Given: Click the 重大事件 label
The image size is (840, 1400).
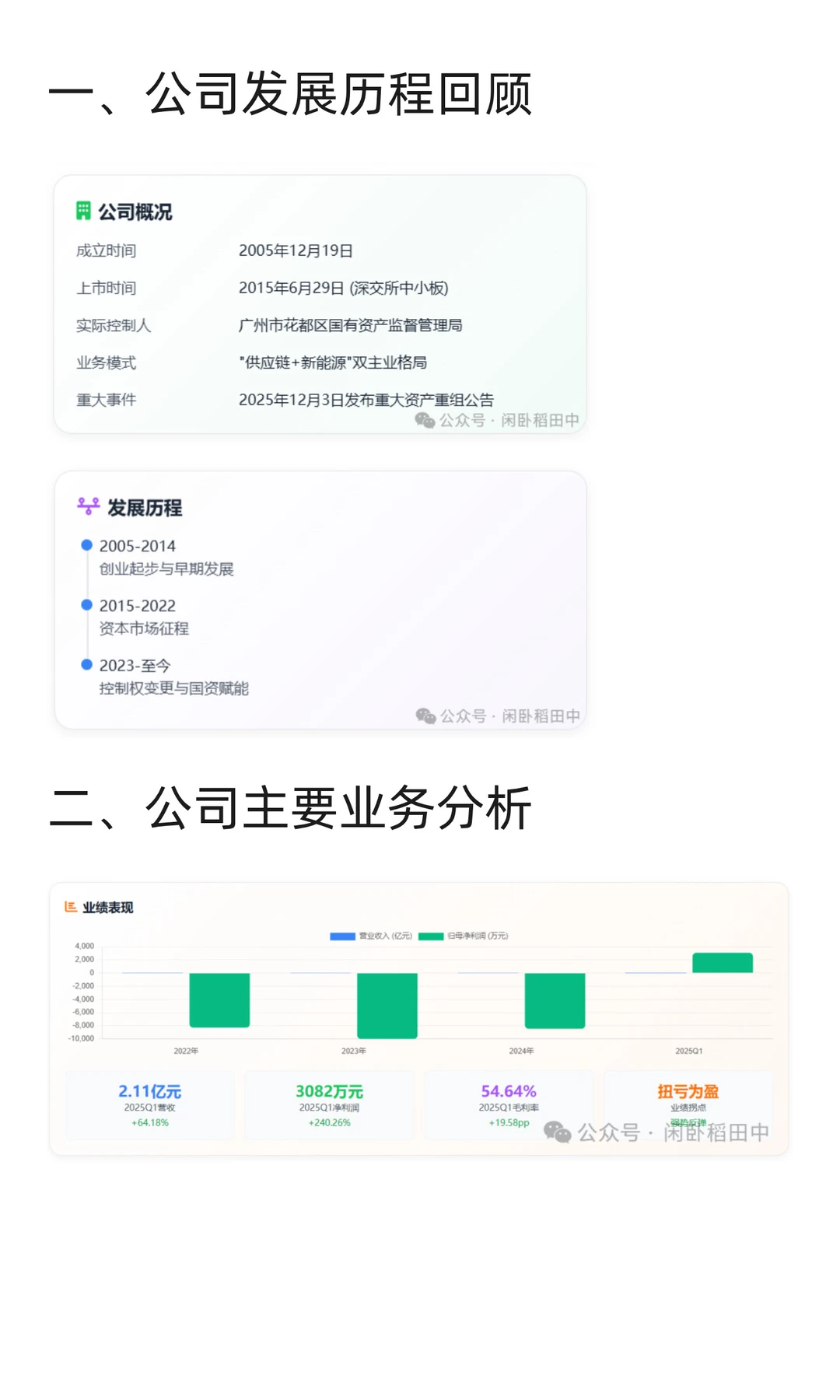Looking at the screenshot, I should (x=106, y=400).
